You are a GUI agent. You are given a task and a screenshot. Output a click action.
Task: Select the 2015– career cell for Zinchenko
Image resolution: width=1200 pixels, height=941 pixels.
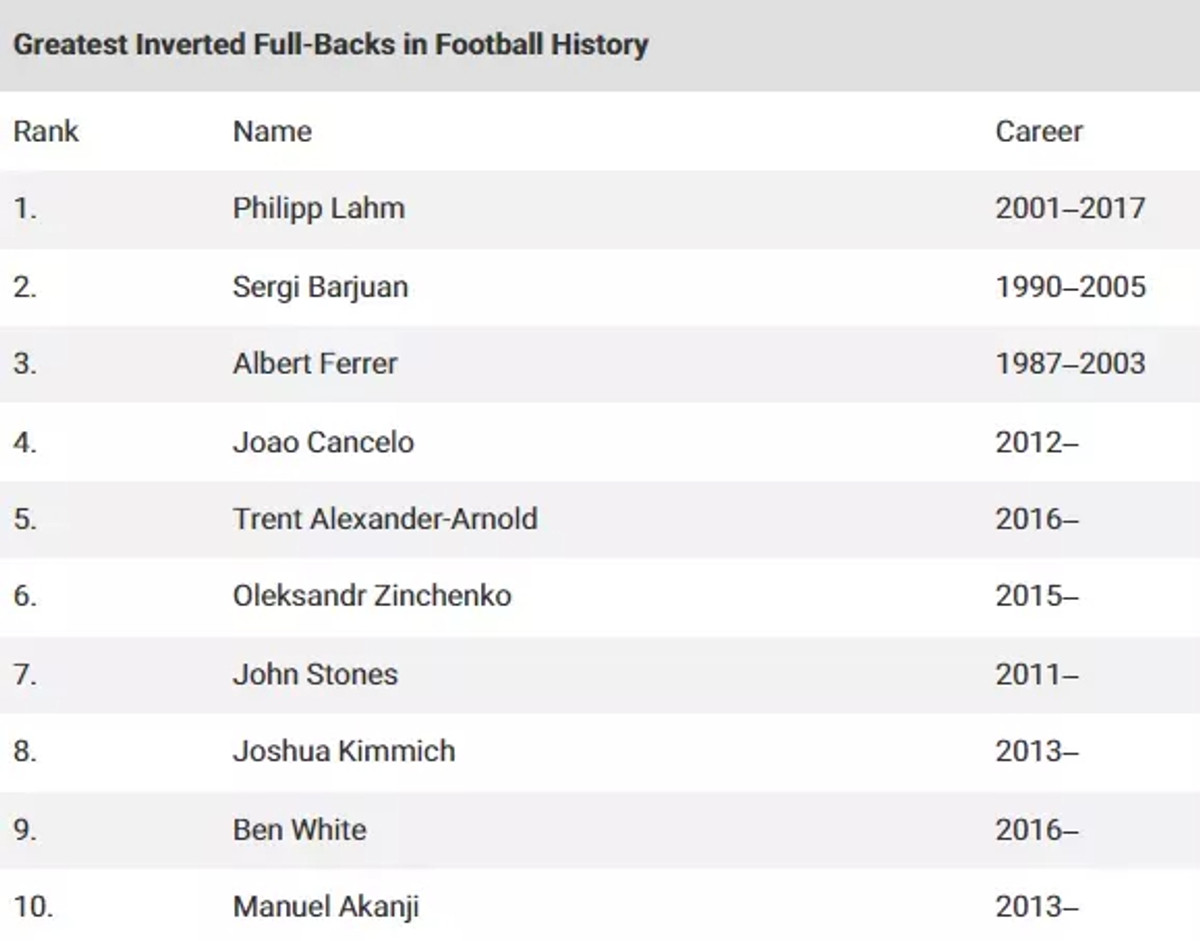[x=1037, y=596]
